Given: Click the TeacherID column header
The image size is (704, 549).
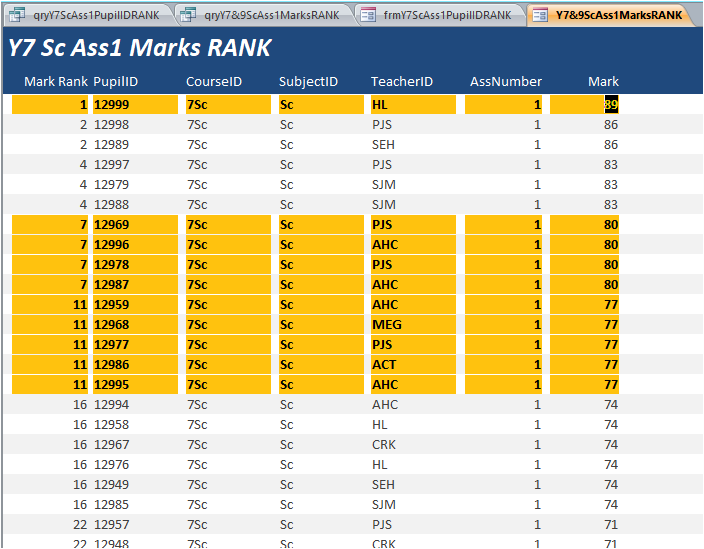Looking at the screenshot, I should click(x=401, y=82).
